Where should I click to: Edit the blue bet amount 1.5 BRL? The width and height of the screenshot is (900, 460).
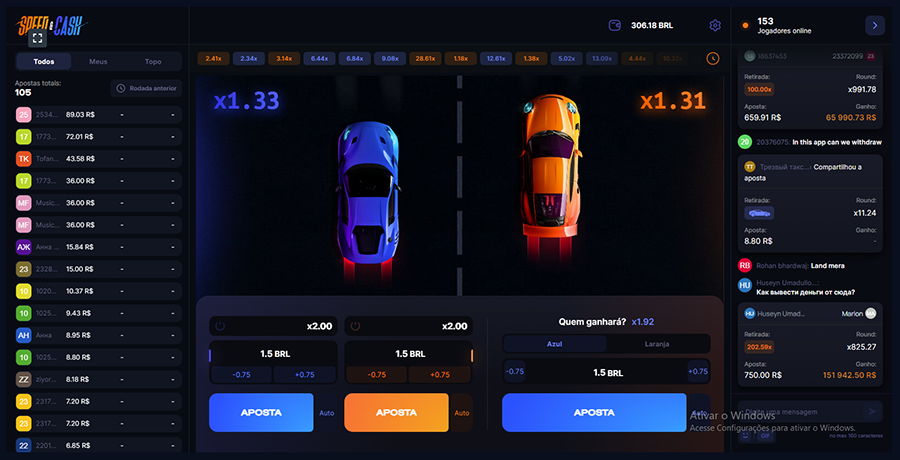[274, 354]
